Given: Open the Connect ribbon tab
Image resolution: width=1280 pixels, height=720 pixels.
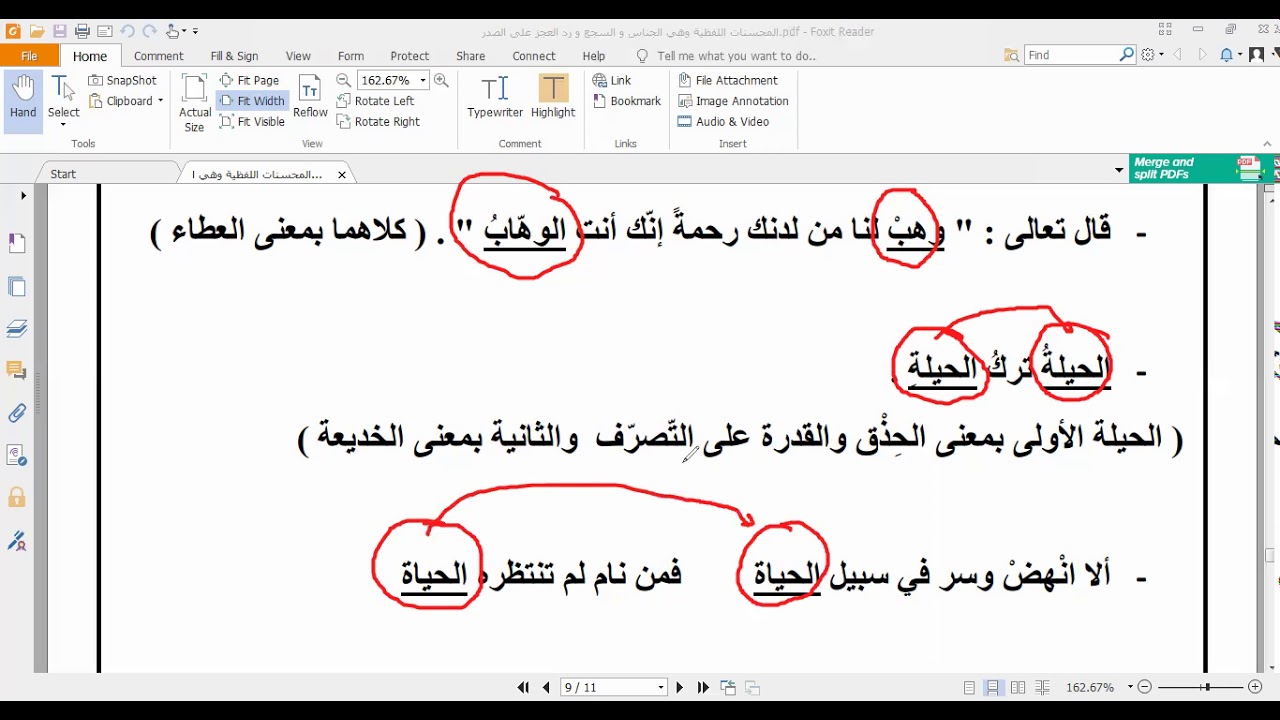Looking at the screenshot, I should (x=534, y=56).
